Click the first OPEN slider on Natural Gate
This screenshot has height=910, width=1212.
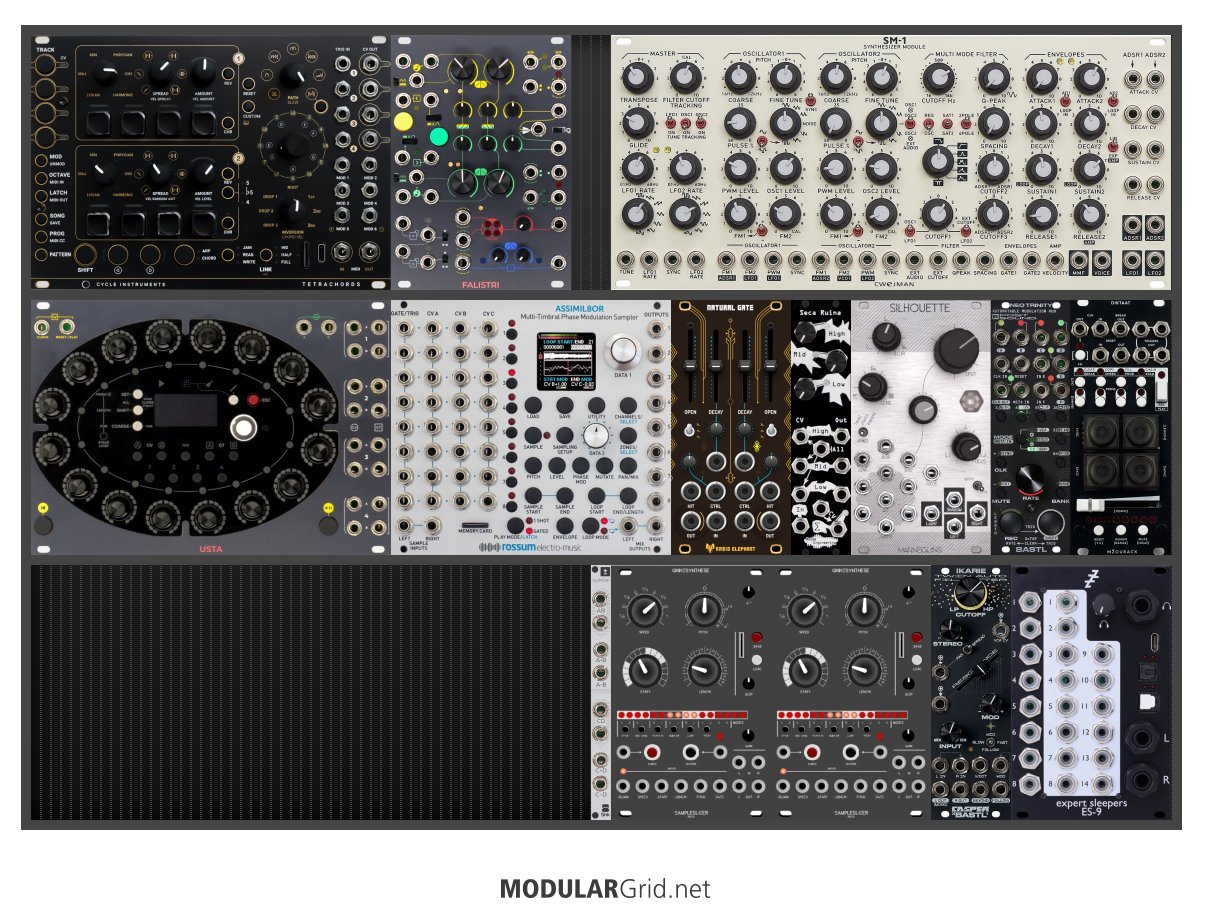click(x=690, y=364)
